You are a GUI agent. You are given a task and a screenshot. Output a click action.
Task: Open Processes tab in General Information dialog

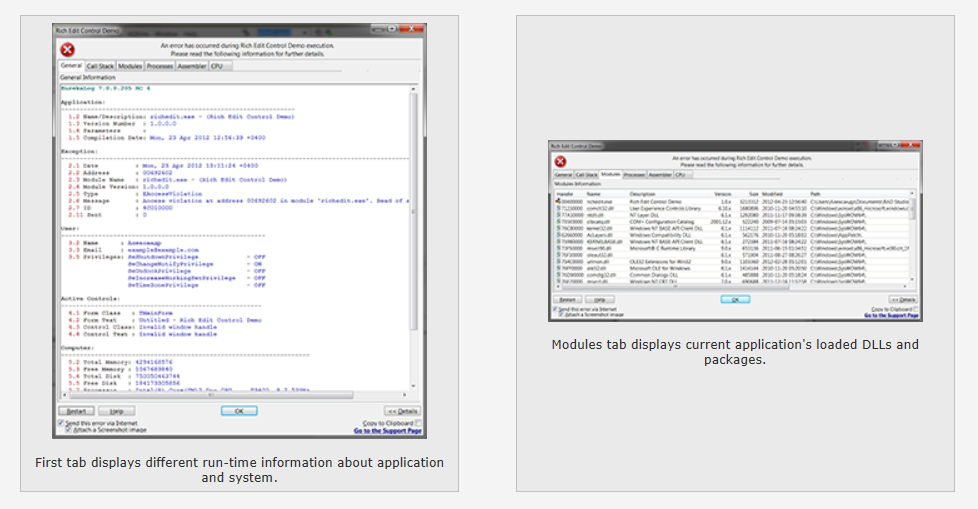pos(160,66)
